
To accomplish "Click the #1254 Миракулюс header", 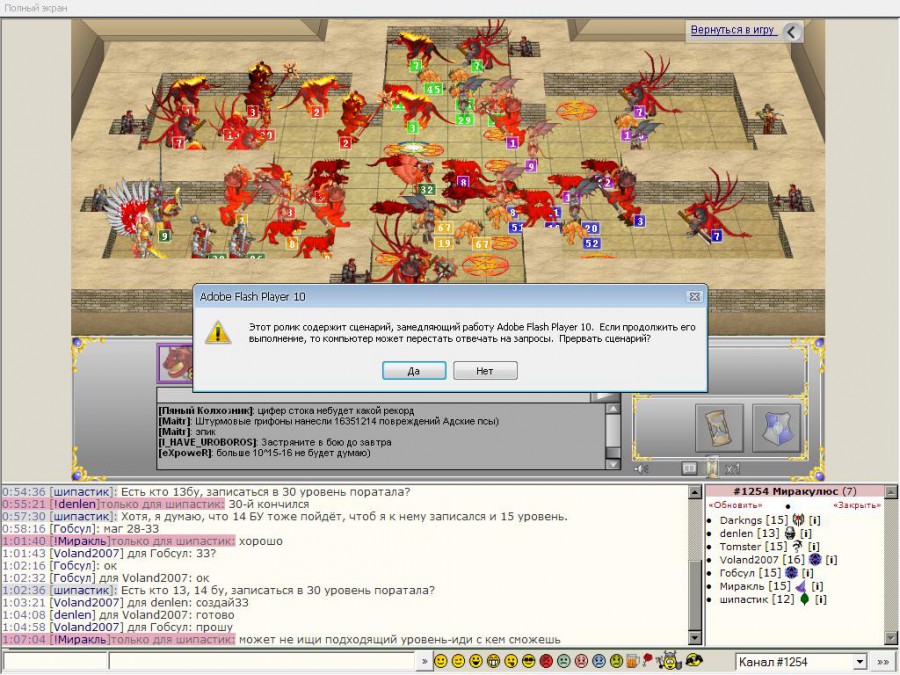I will coord(795,491).
